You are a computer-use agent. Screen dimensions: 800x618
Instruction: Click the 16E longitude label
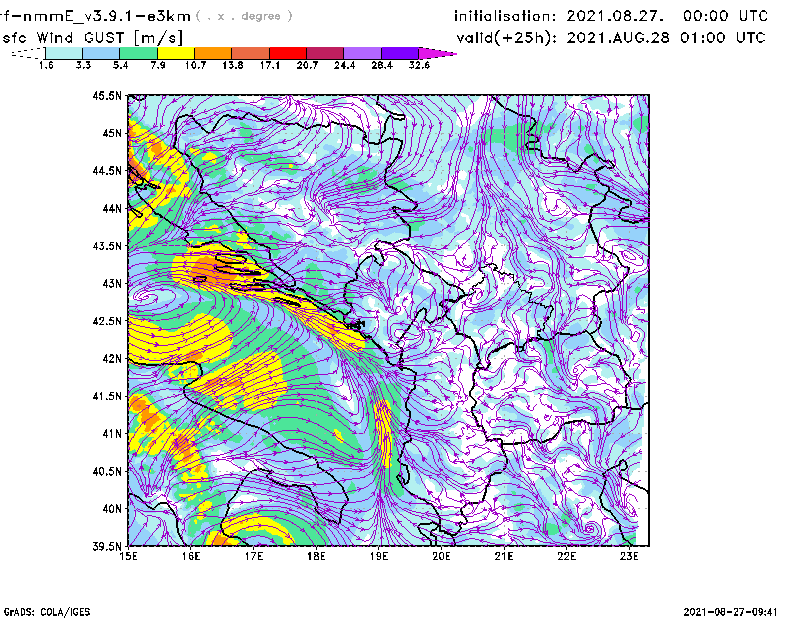pos(191,556)
